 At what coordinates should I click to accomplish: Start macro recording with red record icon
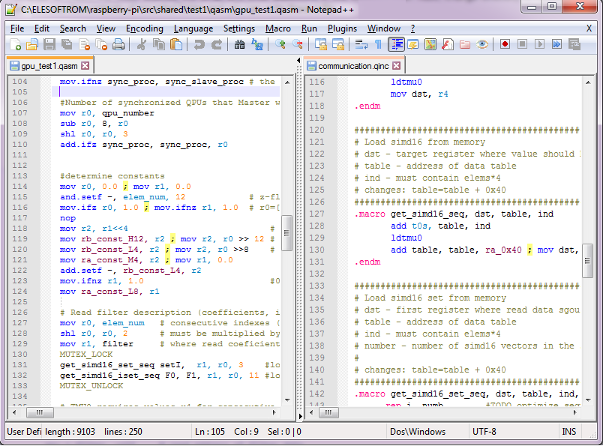(x=505, y=45)
